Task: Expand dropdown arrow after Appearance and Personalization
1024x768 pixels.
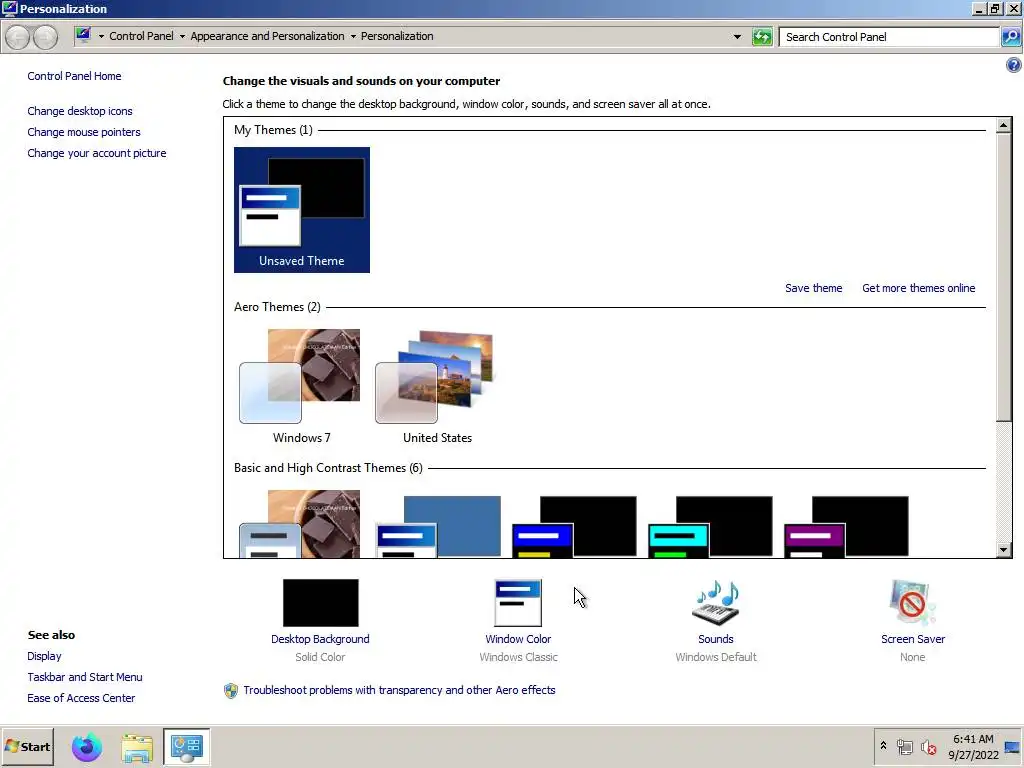Action: 353,37
